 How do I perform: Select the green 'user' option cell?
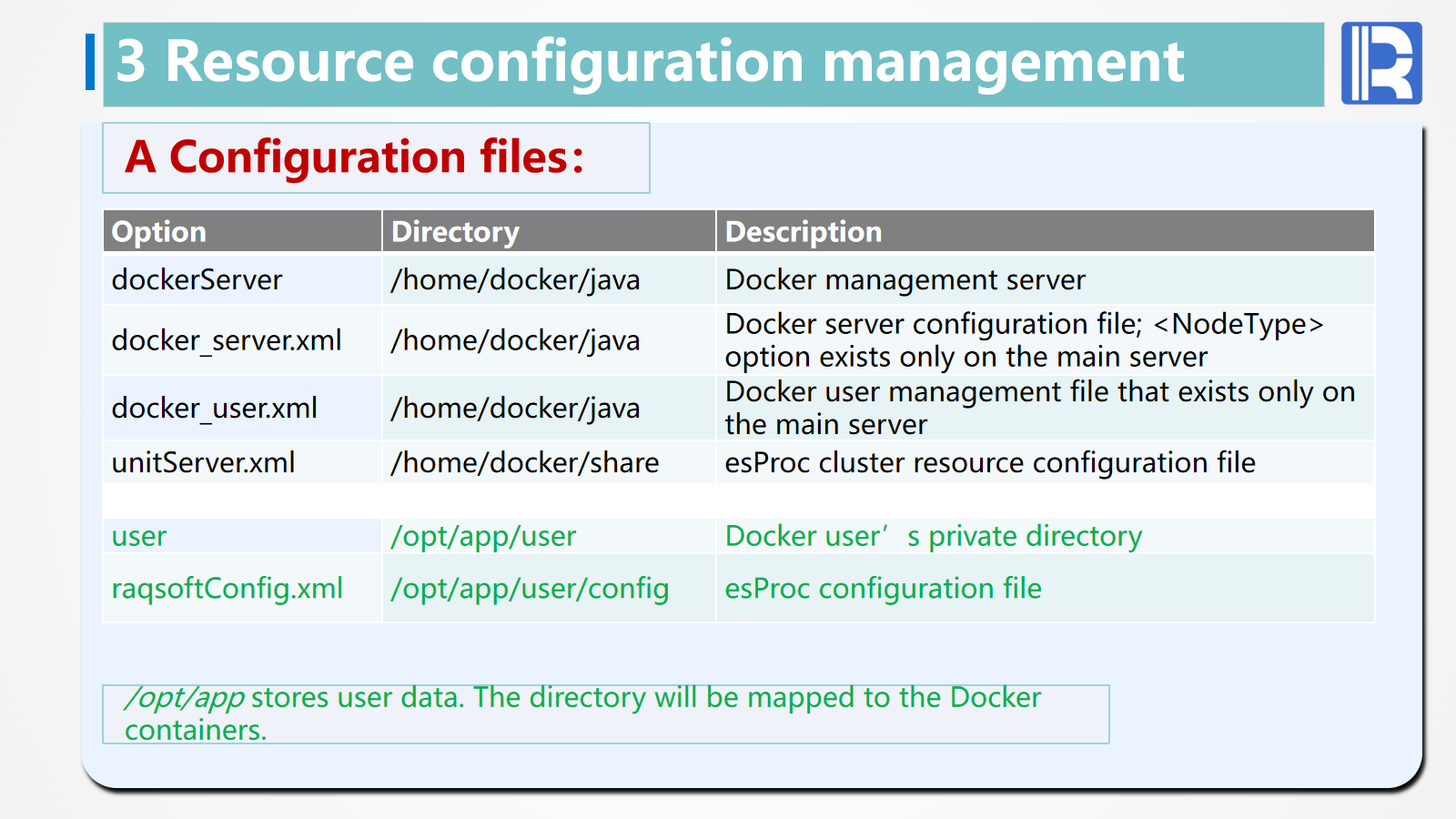pyautogui.click(x=139, y=537)
